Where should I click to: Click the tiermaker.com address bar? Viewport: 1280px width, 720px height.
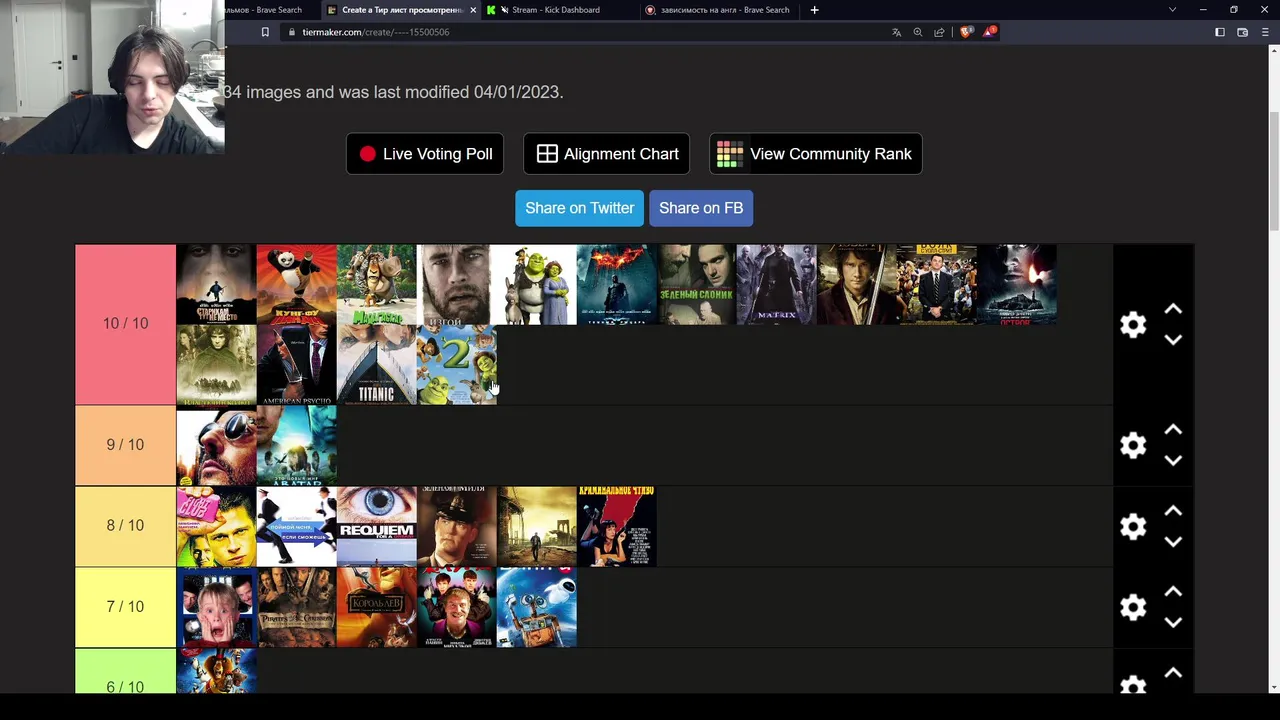[580, 32]
